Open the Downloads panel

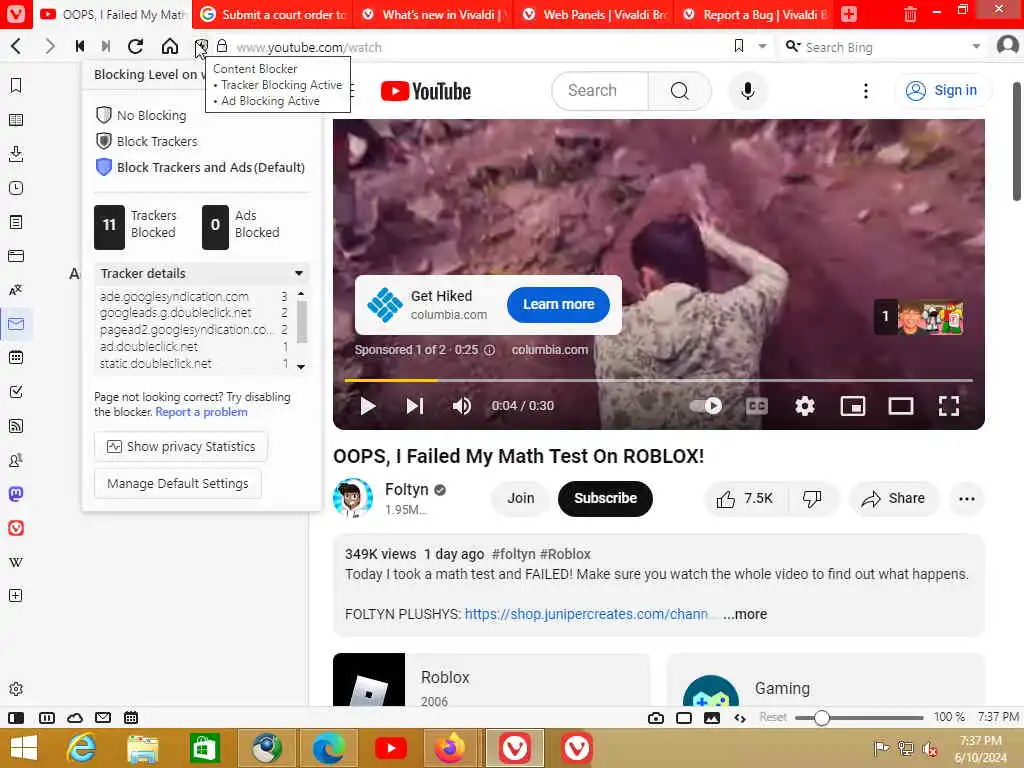point(16,154)
